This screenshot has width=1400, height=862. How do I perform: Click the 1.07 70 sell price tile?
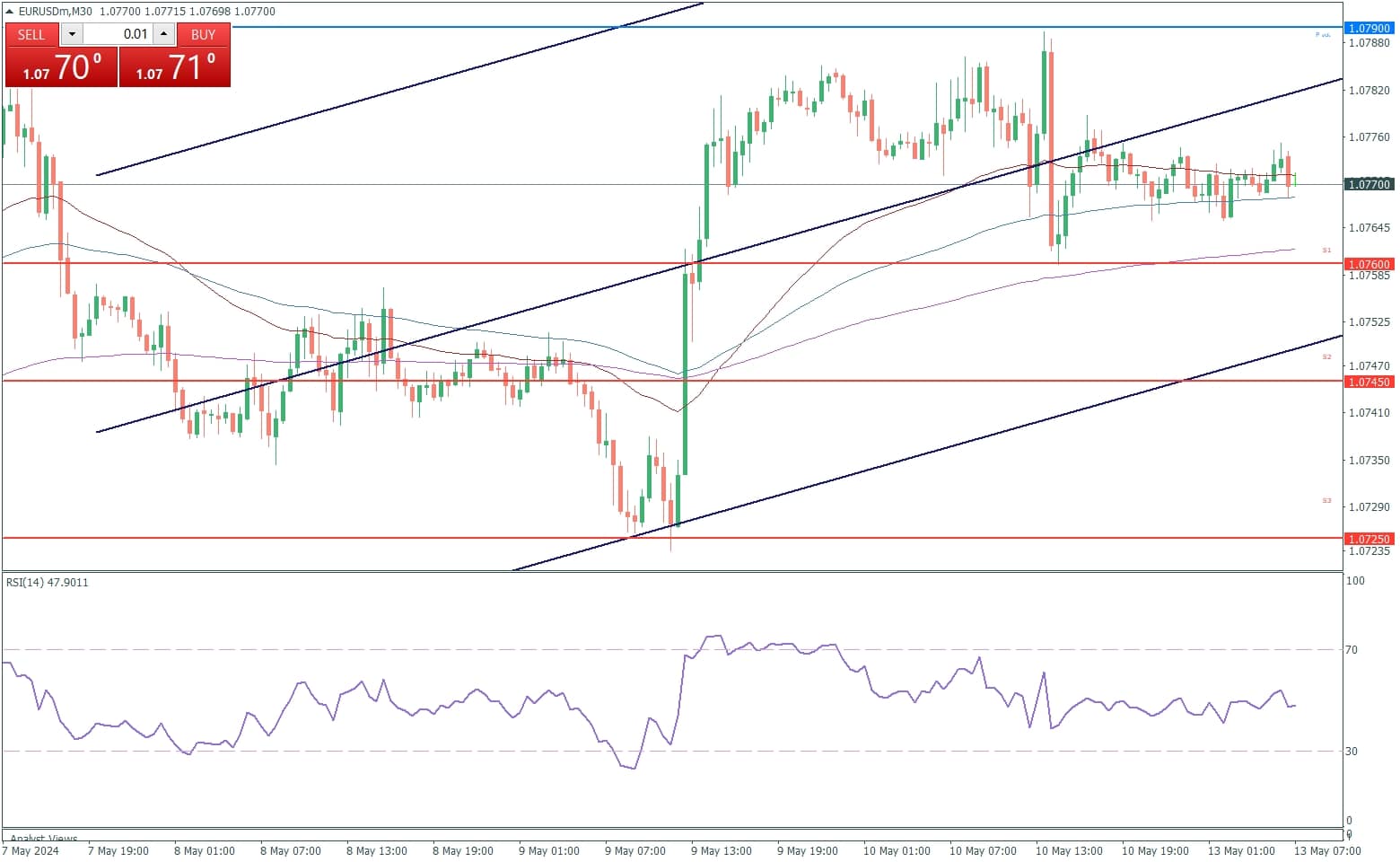click(x=61, y=67)
